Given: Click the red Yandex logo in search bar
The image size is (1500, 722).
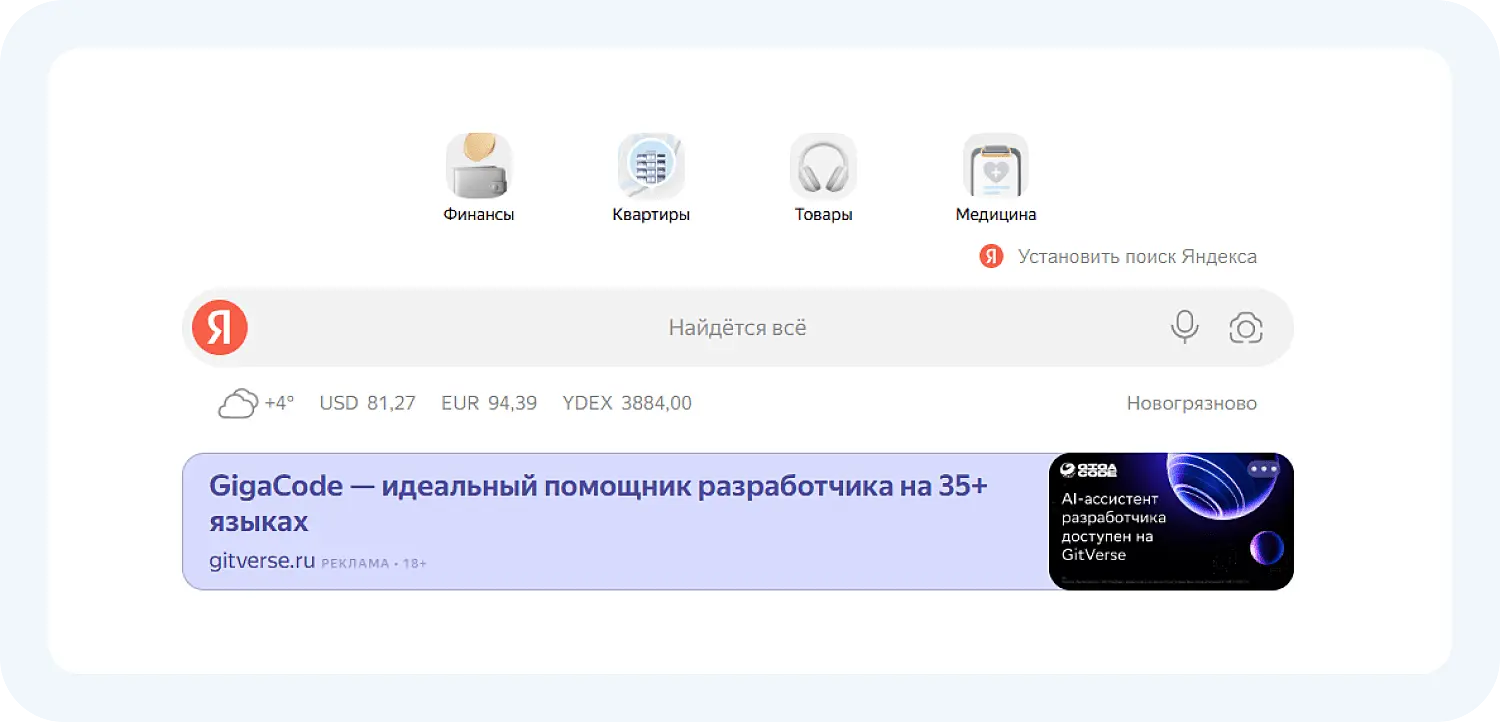Looking at the screenshot, I should 219,327.
